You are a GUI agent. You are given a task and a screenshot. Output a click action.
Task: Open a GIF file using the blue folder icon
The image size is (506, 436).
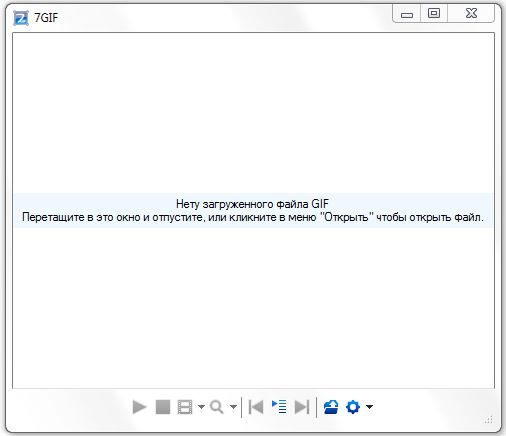point(331,407)
